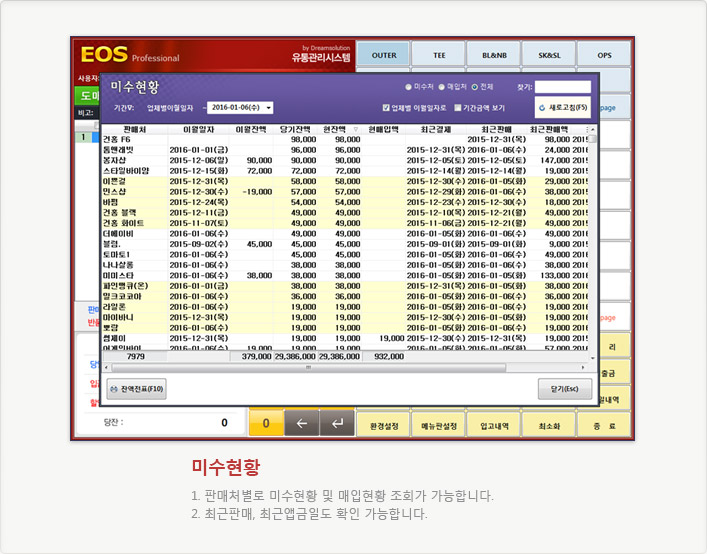
Task: Select the 봉자샵 row
Action: point(345,160)
